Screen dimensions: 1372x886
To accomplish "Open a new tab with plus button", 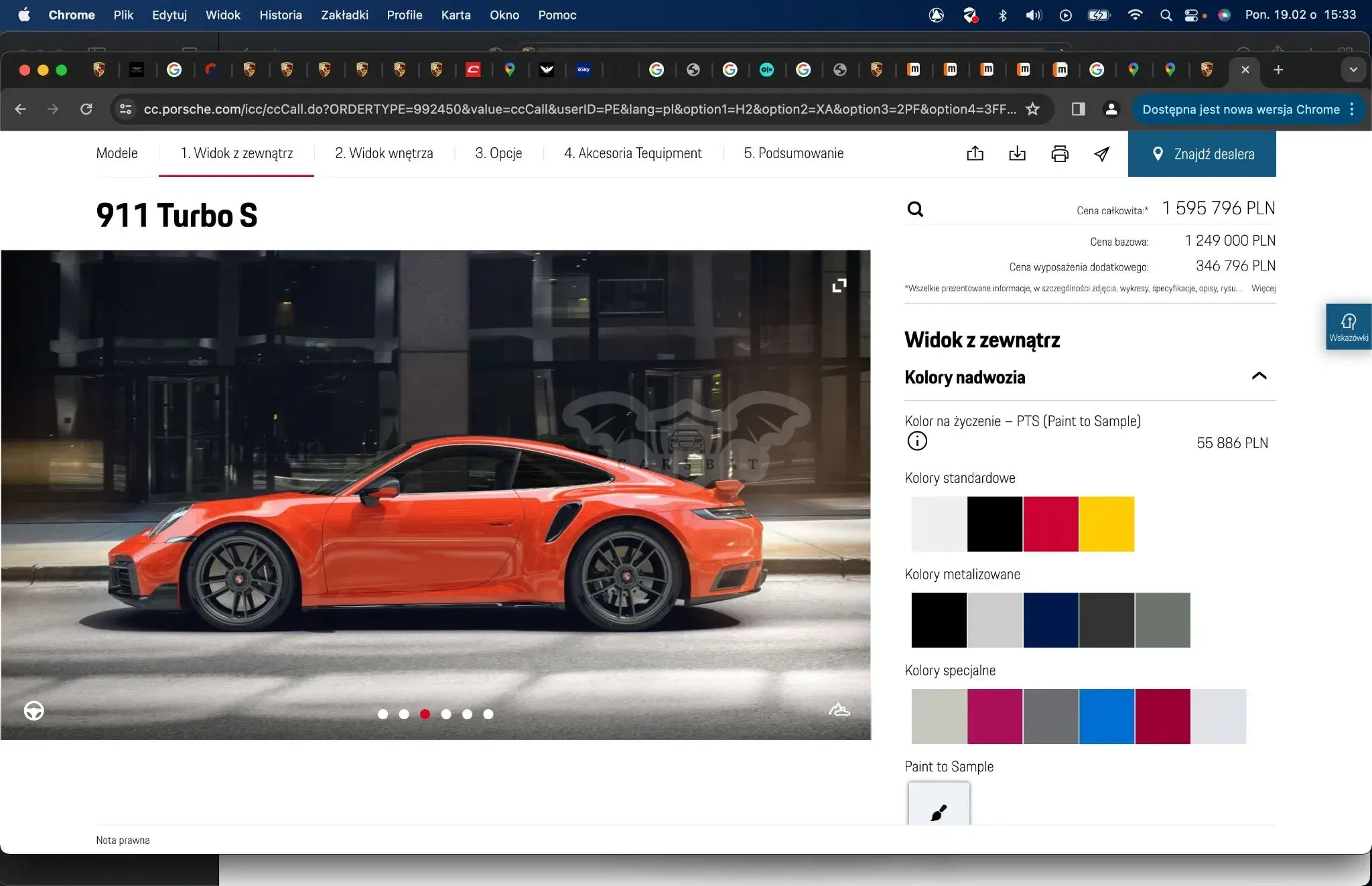I will coord(1278,70).
